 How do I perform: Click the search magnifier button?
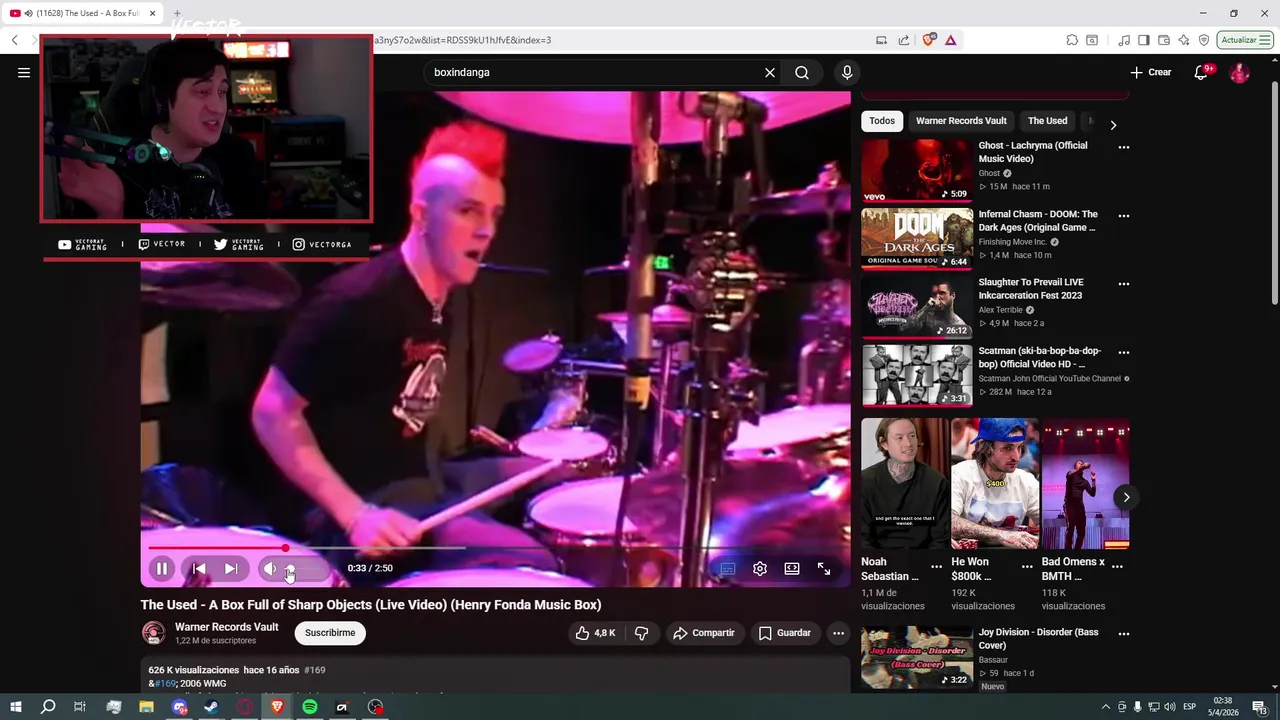point(802,72)
